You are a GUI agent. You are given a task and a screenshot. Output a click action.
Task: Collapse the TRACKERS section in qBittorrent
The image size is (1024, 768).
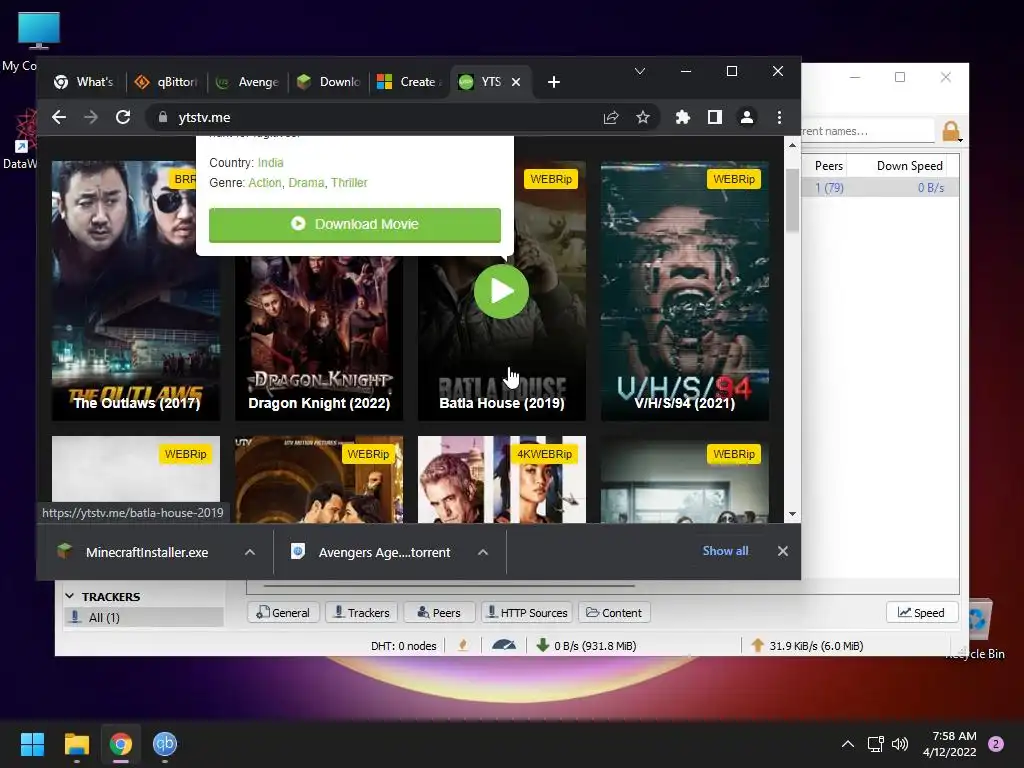[70, 596]
